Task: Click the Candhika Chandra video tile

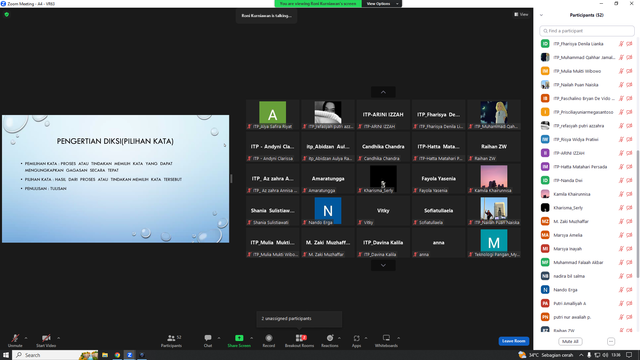Action: pyautogui.click(x=383, y=147)
